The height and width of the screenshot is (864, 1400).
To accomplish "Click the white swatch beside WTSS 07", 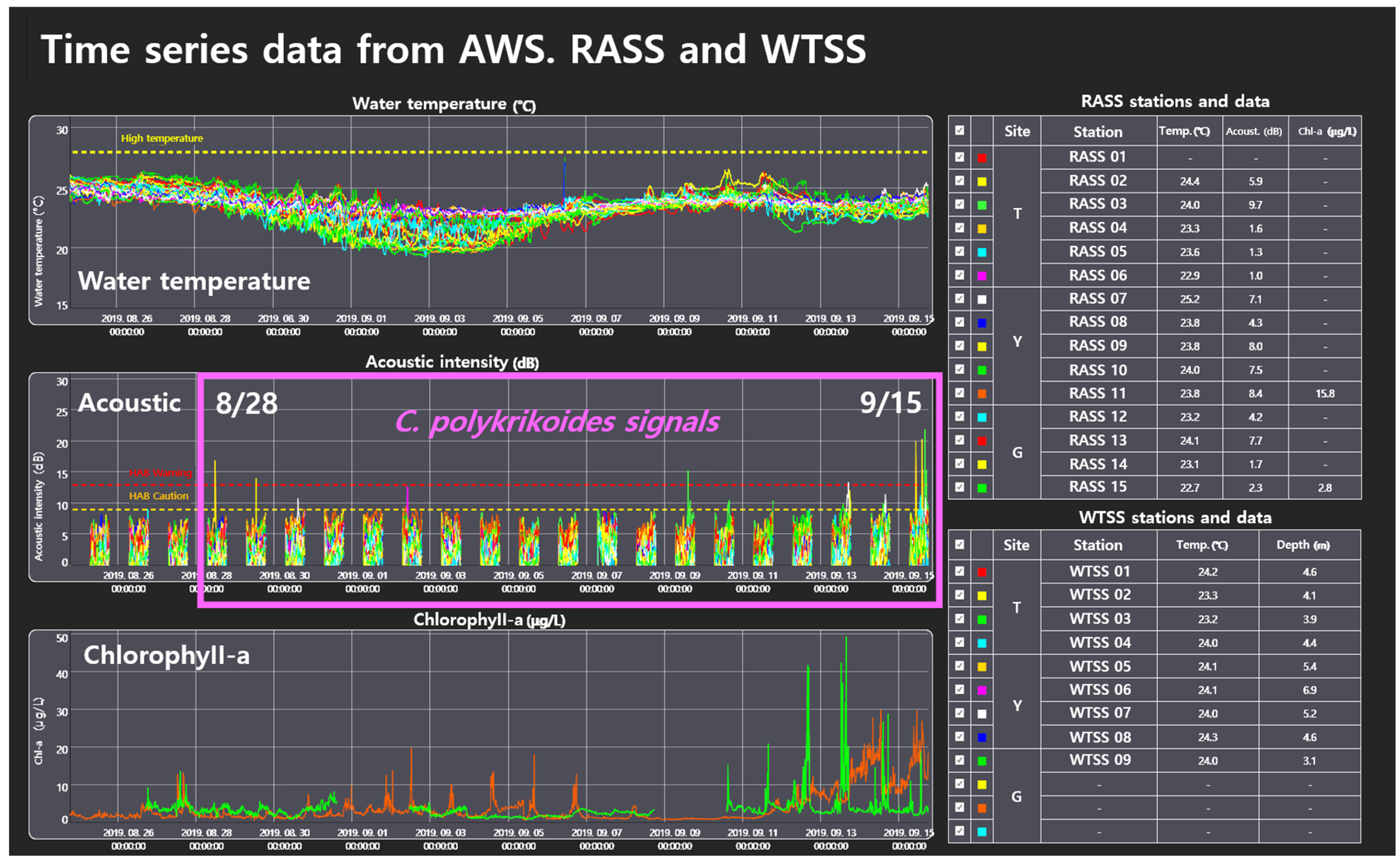I will (x=981, y=714).
